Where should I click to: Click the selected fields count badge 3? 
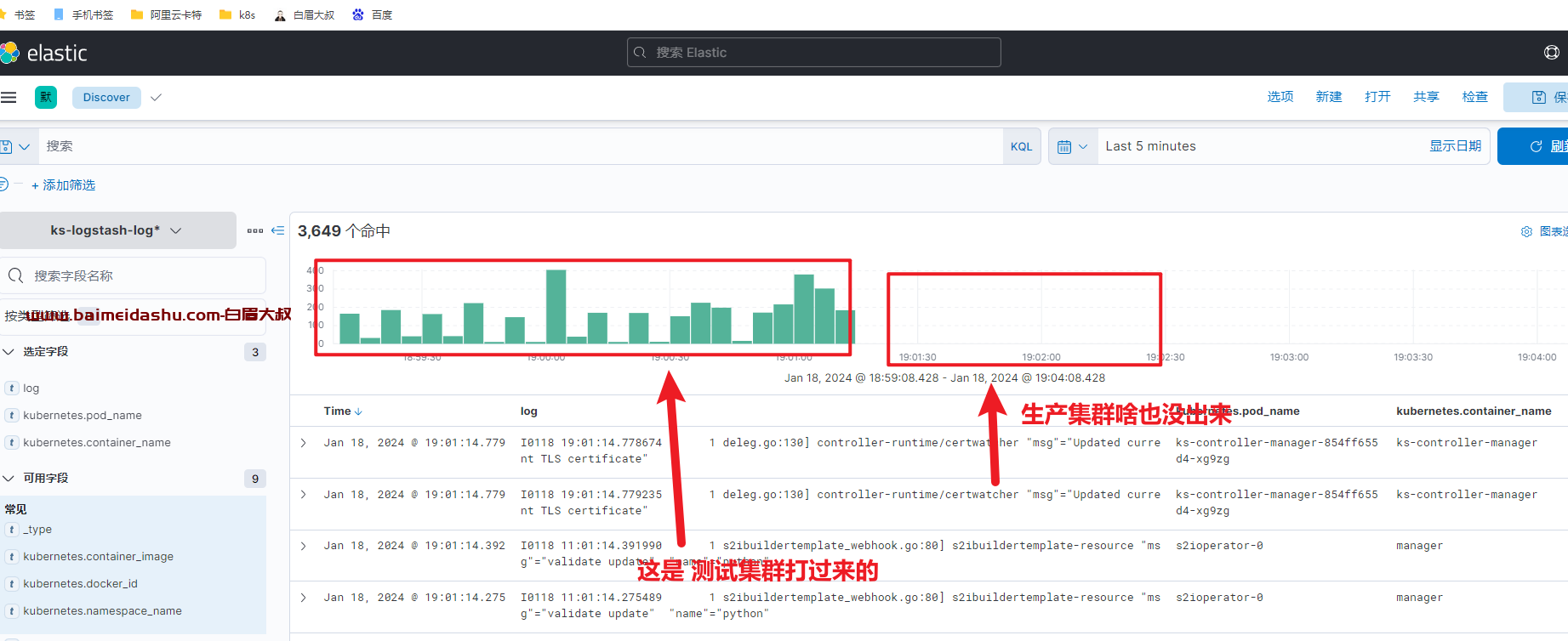255,352
